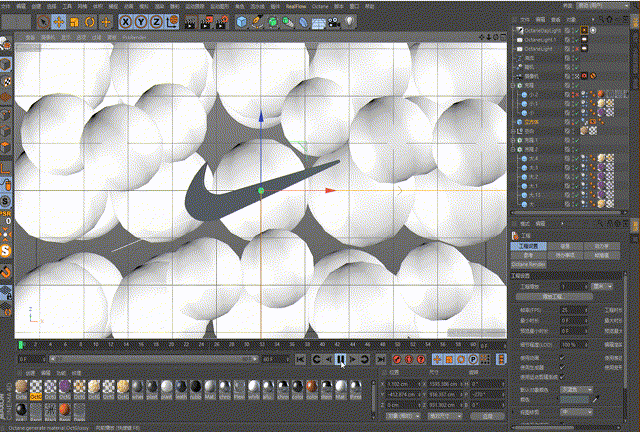Image resolution: width=640 pixels, height=432 pixels.
Task: Click the X position input field
Action: pyautogui.click(x=403, y=384)
